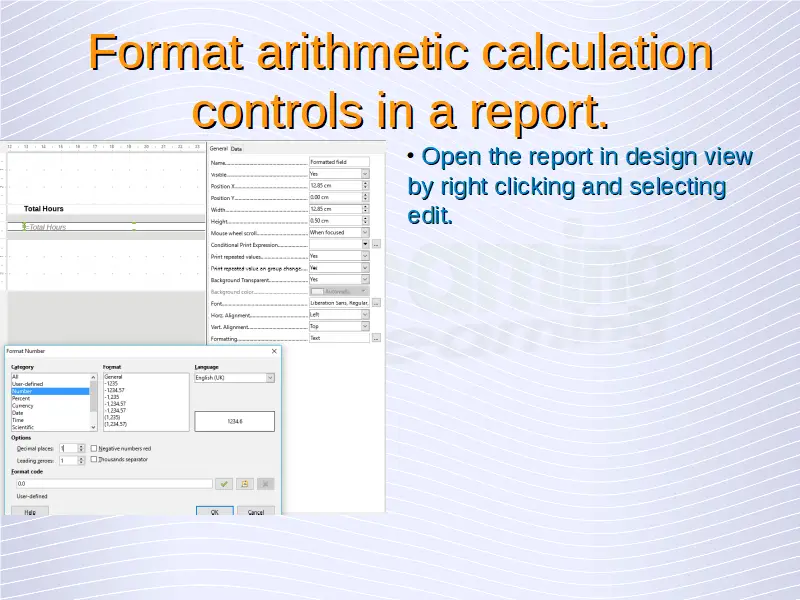Click the Category list scrollbar down arrow
The width and height of the screenshot is (800, 600).
(93, 428)
